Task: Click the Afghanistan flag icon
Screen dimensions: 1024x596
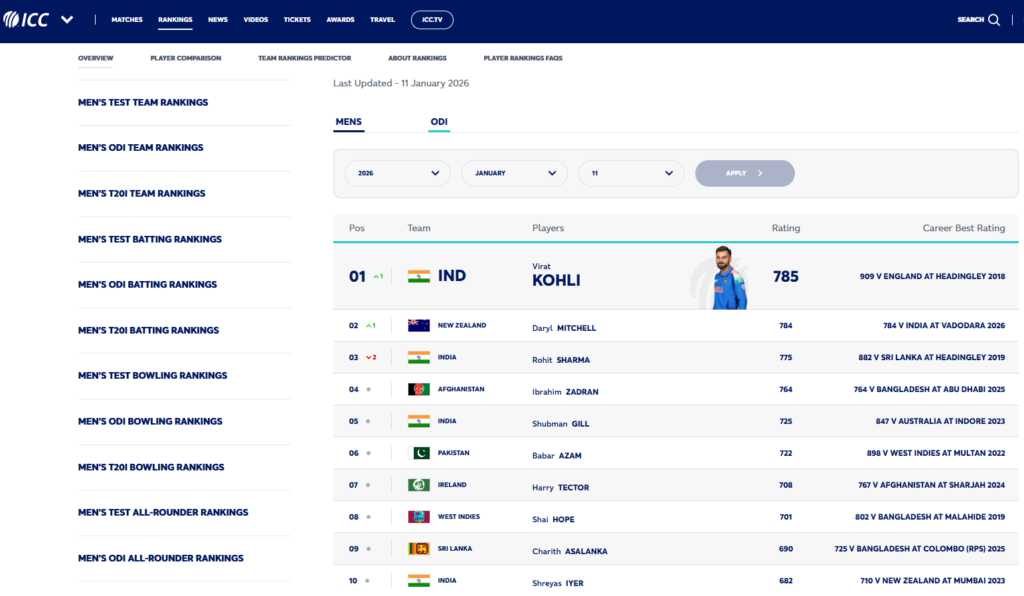Action: (x=419, y=389)
